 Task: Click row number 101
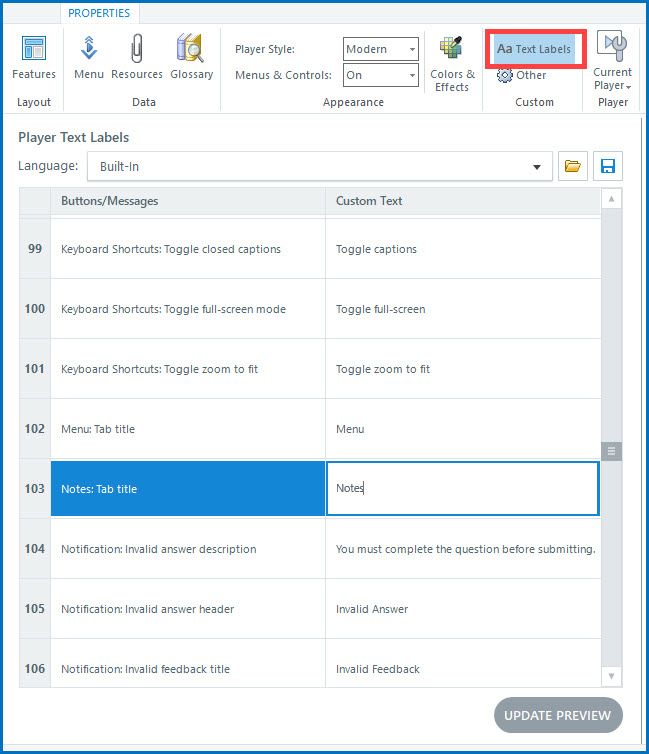tap(35, 369)
